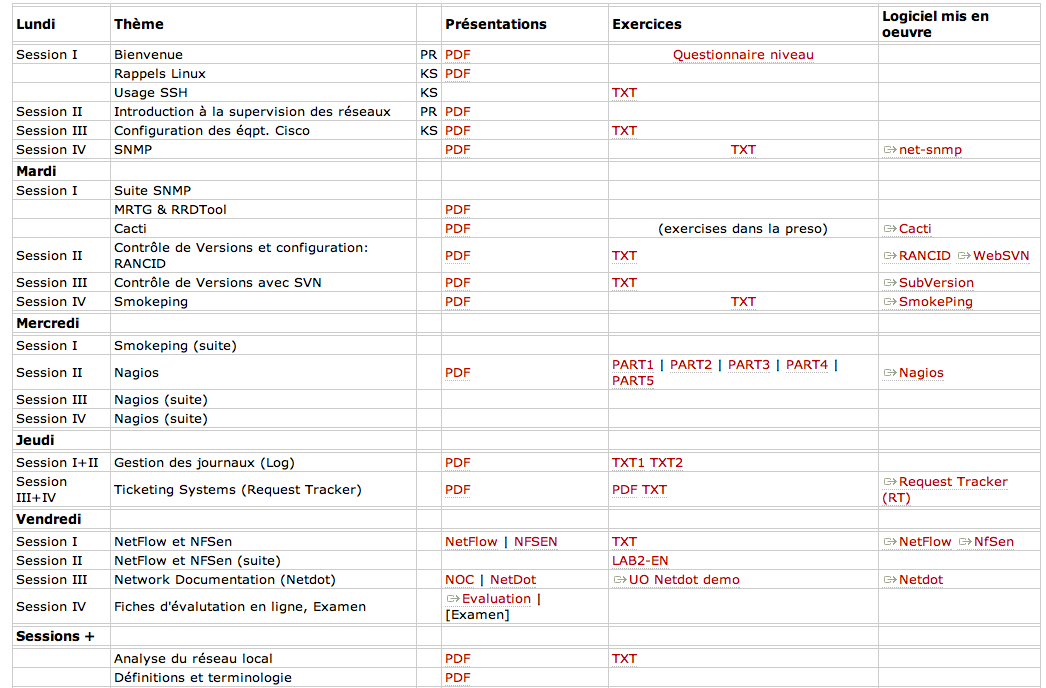Click the external-link icon before UO Netdot demo
The height and width of the screenshot is (688, 1046).
[619, 580]
